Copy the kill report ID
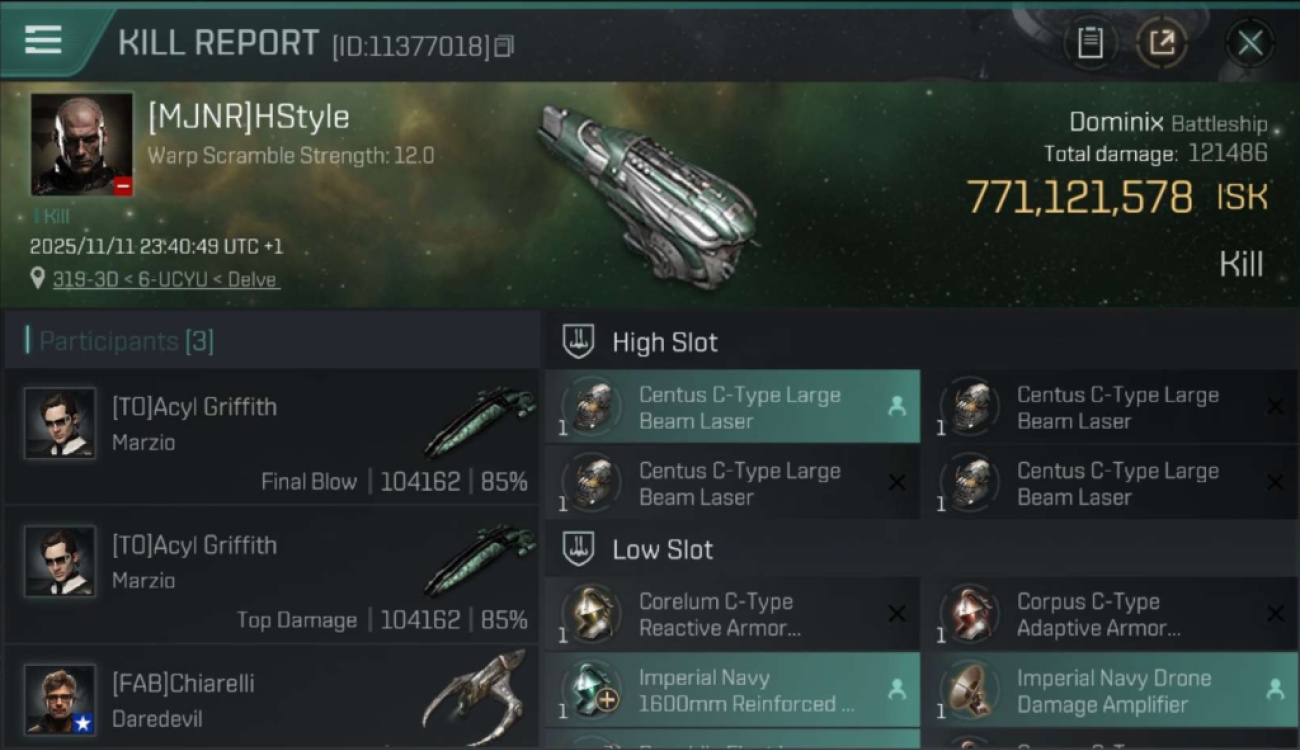1300x750 pixels. pyautogui.click(x=504, y=46)
